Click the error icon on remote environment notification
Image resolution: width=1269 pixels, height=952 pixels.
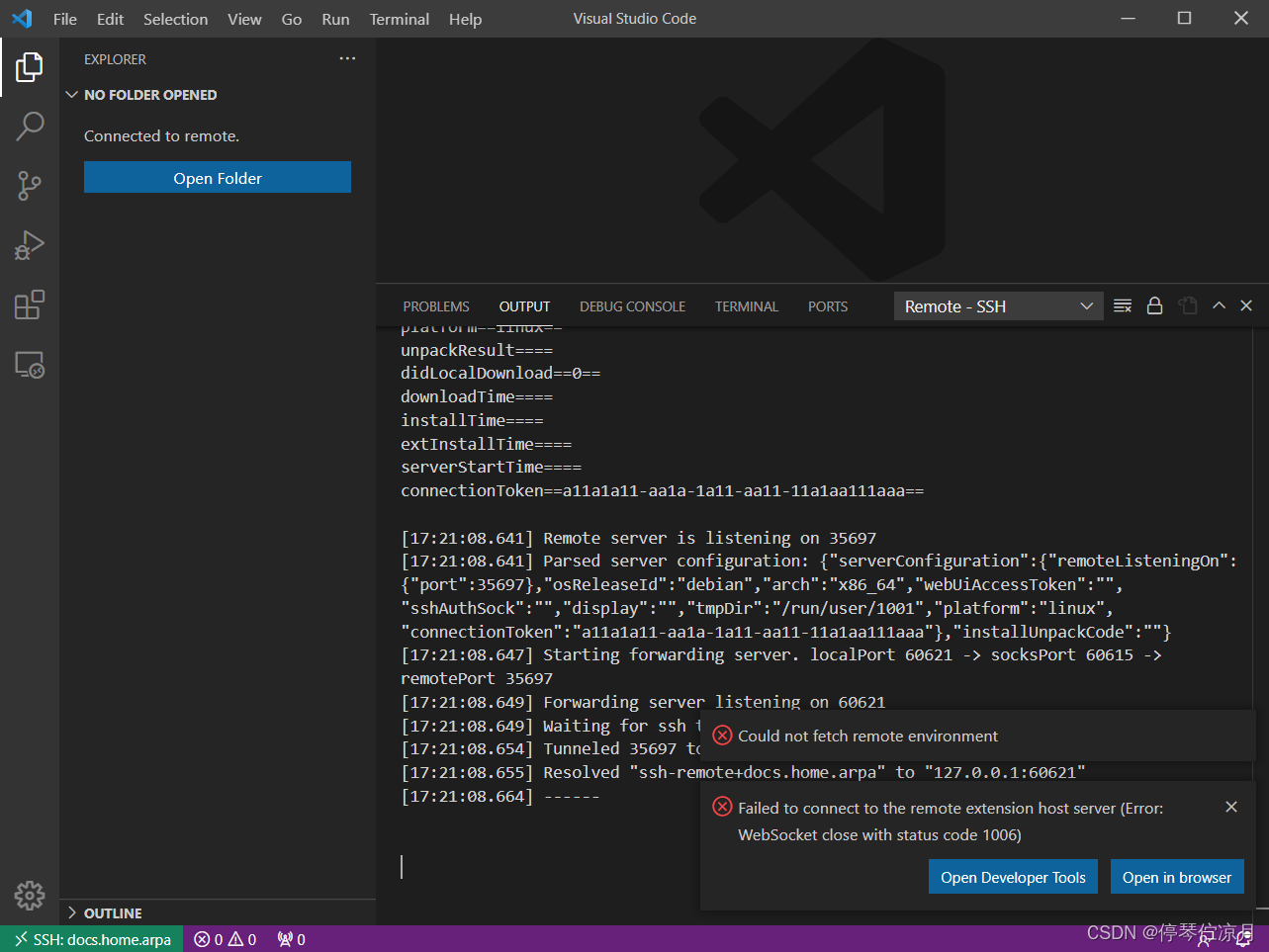click(722, 736)
